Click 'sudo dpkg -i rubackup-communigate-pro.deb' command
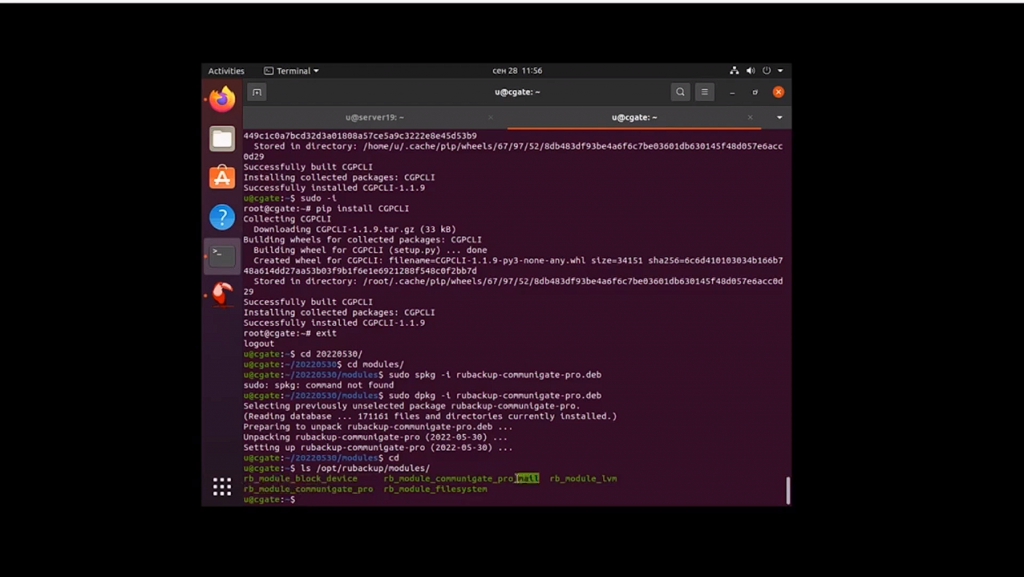Screen dimensions: 1024x577 pyautogui.click(x=495, y=396)
